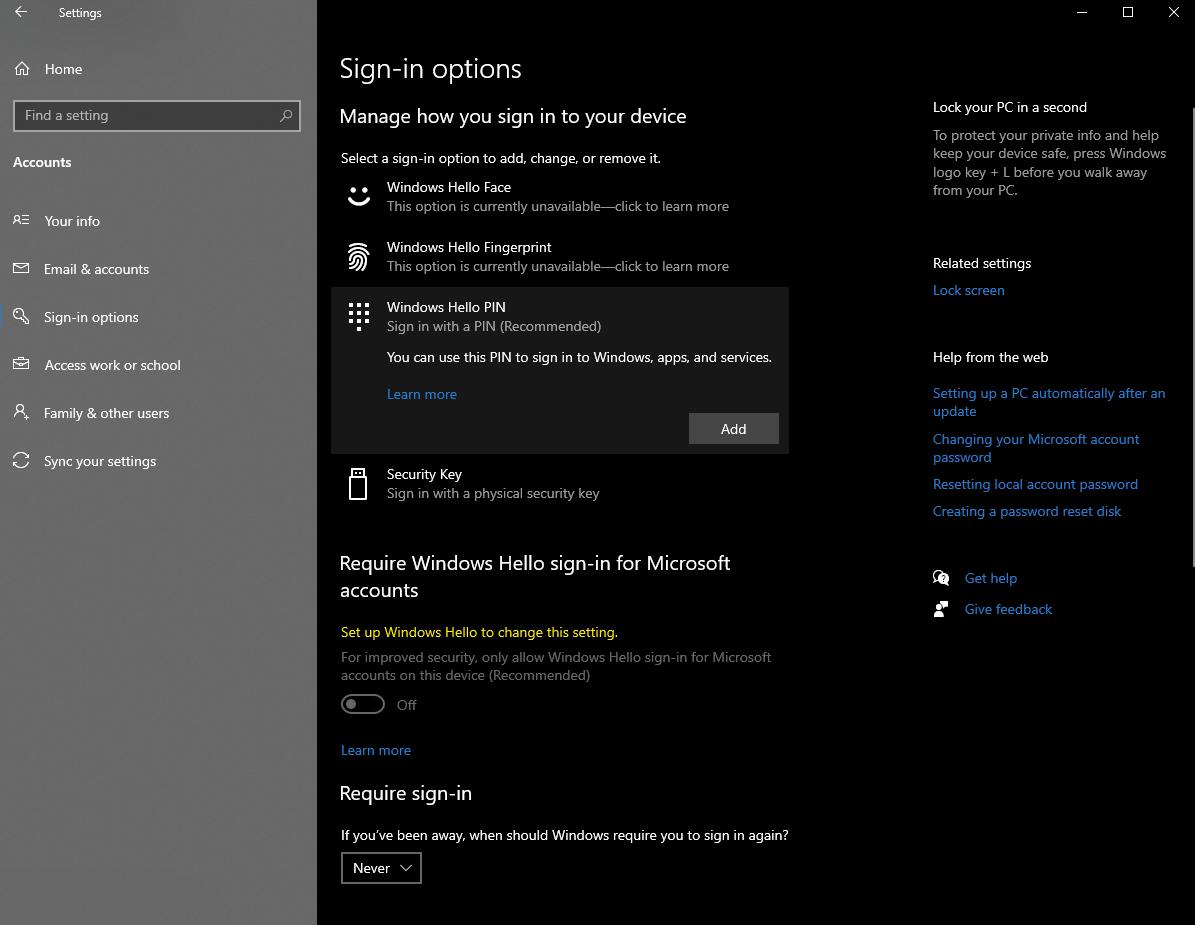Open Your info in the sidebar
This screenshot has height=925, width=1195.
coord(72,221)
